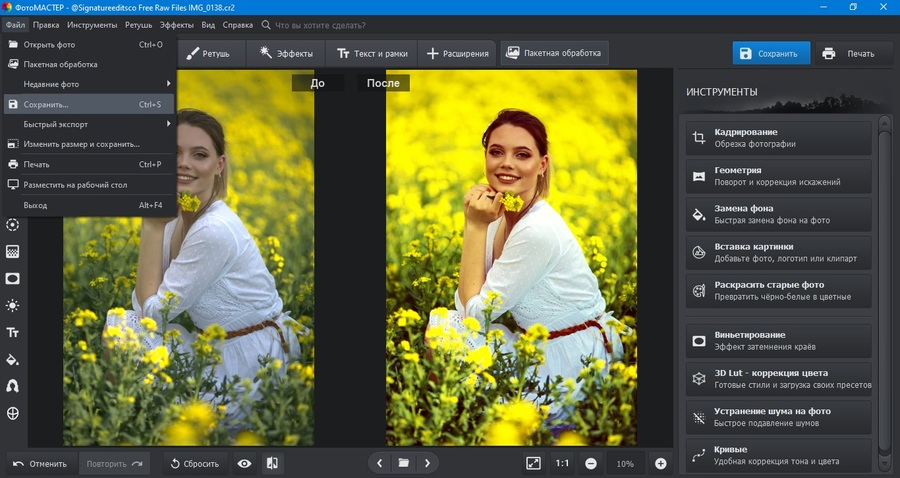Screen dimensions: 900x478
Task: Open the Вид menu
Action: click(x=208, y=25)
